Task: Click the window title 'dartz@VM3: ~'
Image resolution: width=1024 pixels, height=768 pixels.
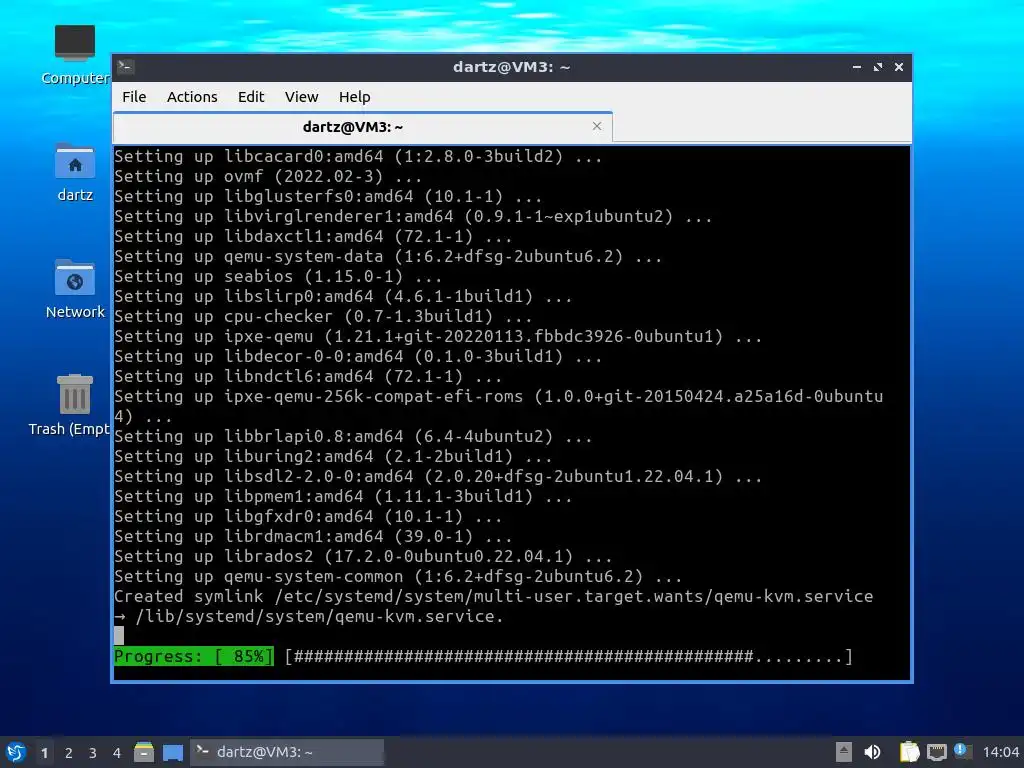Action: coord(511,67)
